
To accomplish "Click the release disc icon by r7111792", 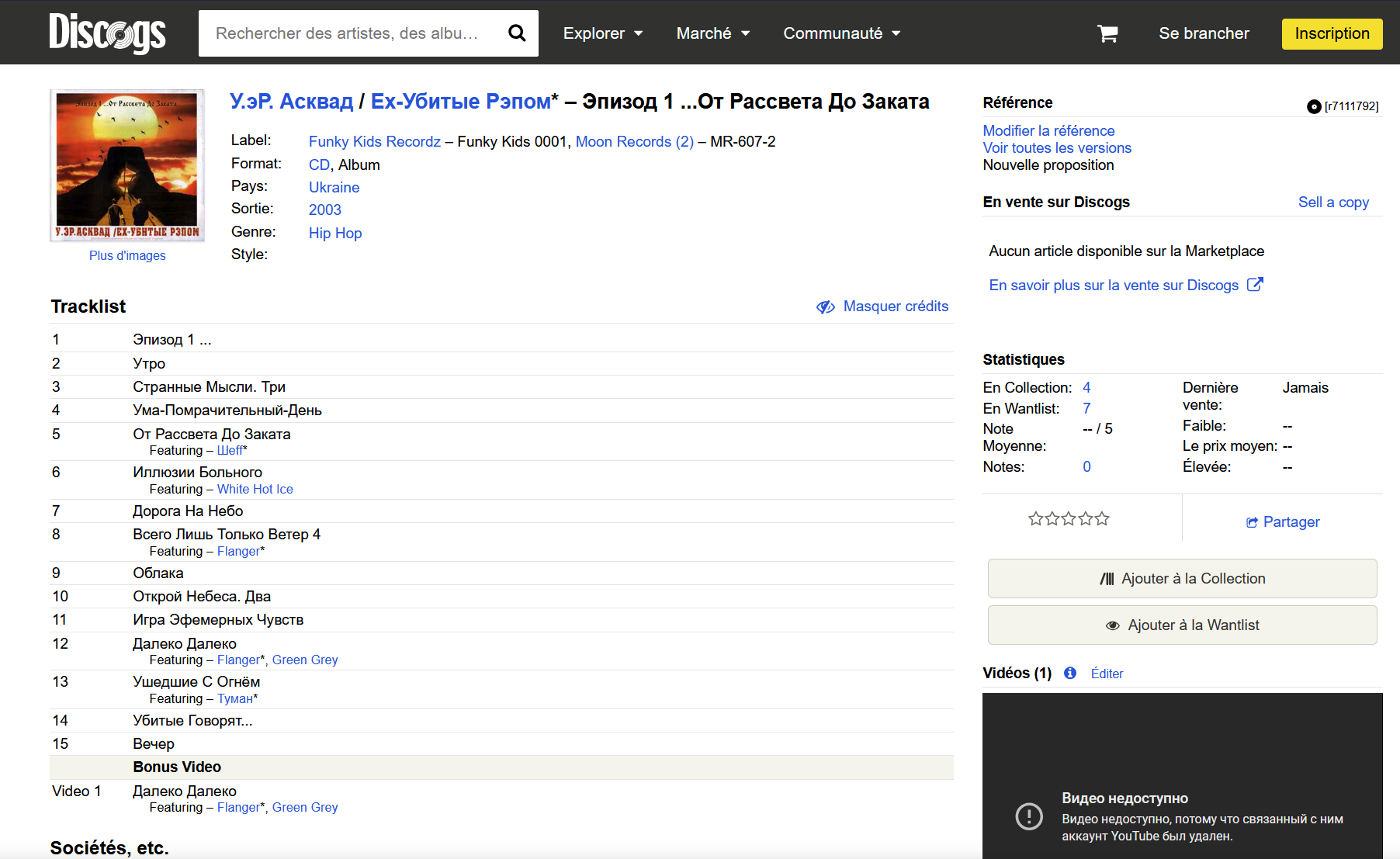I will [x=1314, y=106].
